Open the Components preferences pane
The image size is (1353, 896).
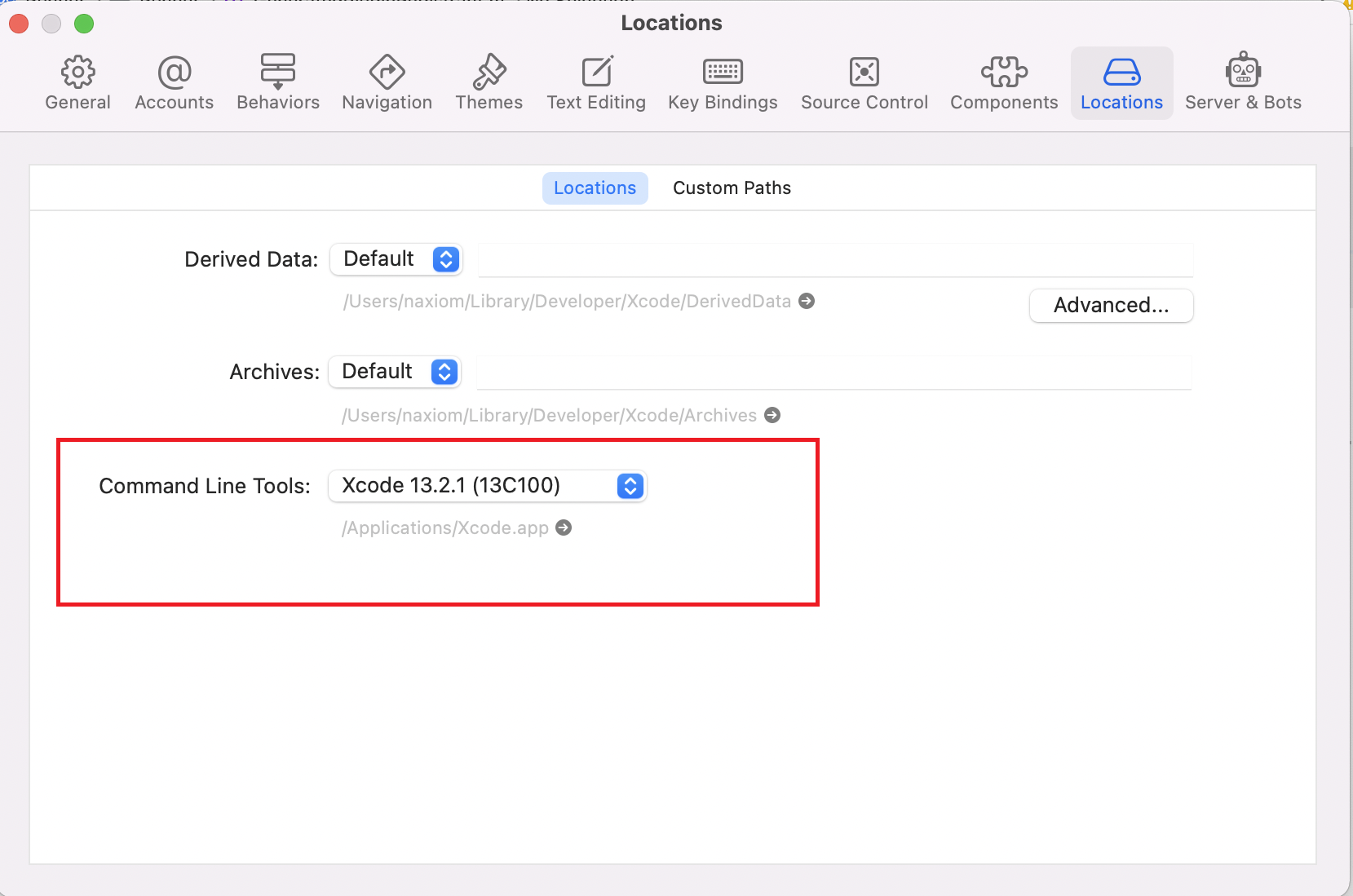(1004, 83)
